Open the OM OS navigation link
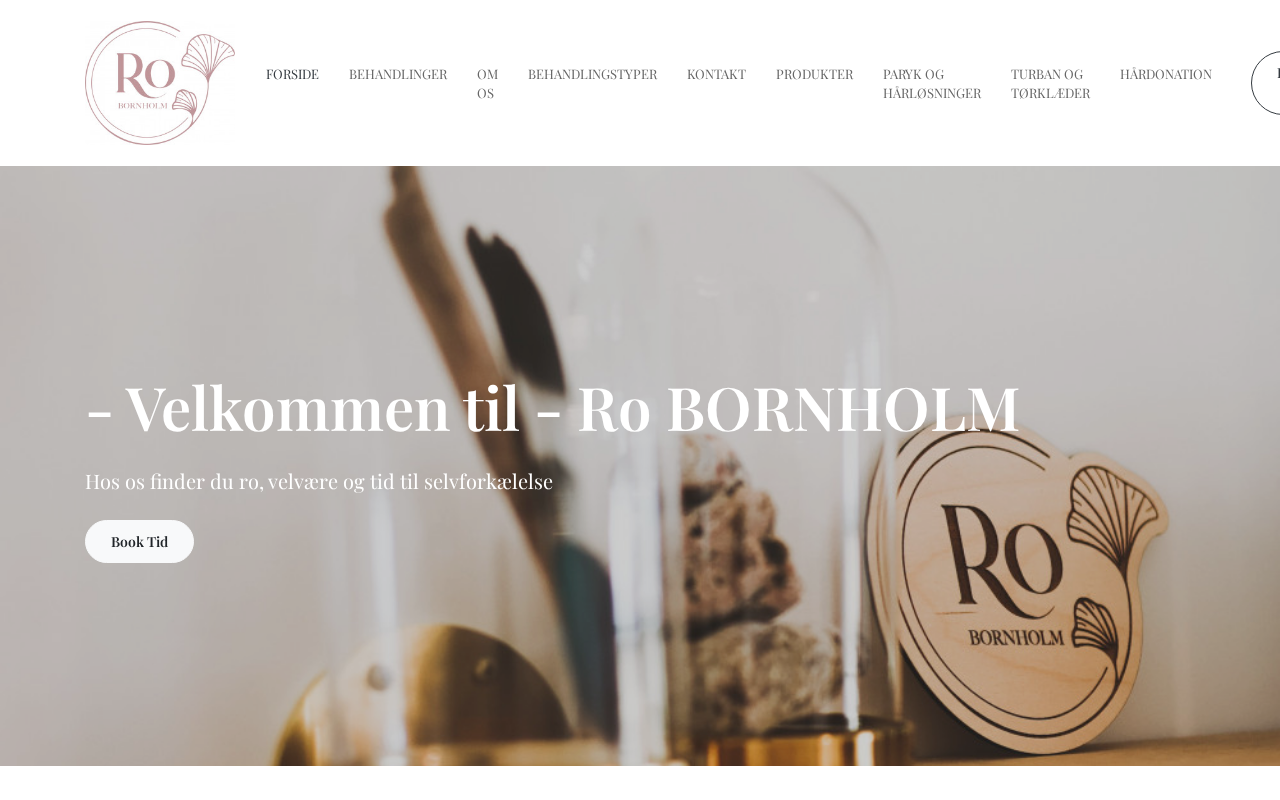This screenshot has width=1280, height=800. 487,83
